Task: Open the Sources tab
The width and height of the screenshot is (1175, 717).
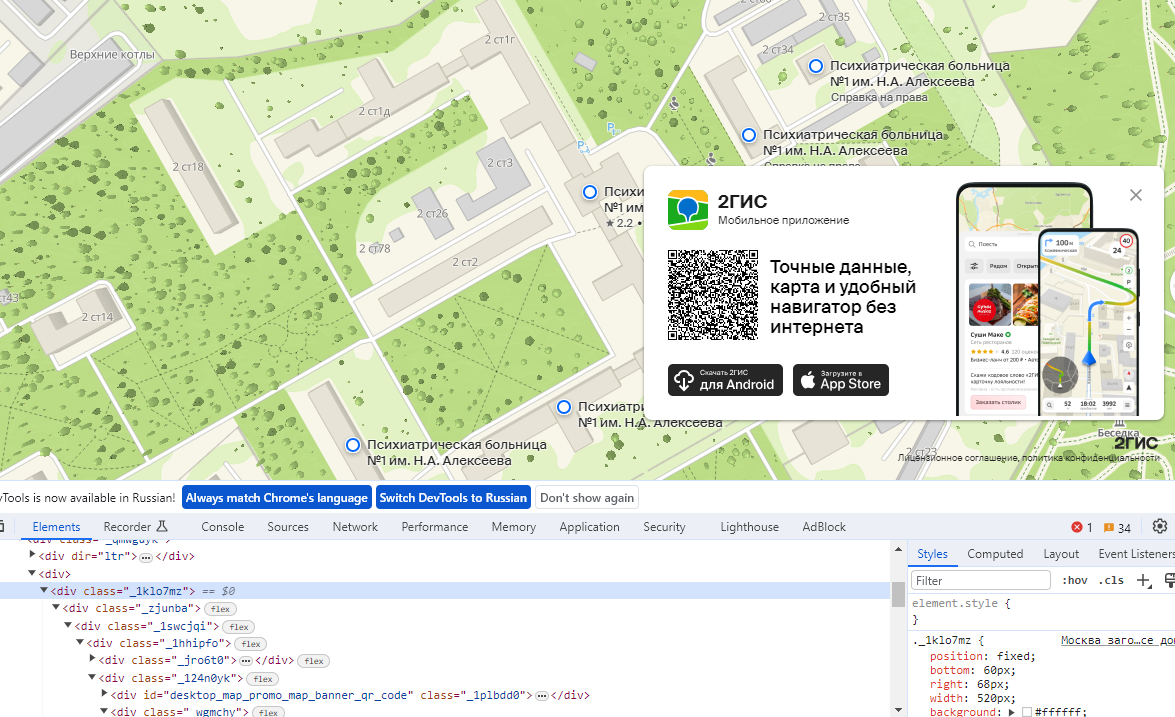Action: point(288,527)
